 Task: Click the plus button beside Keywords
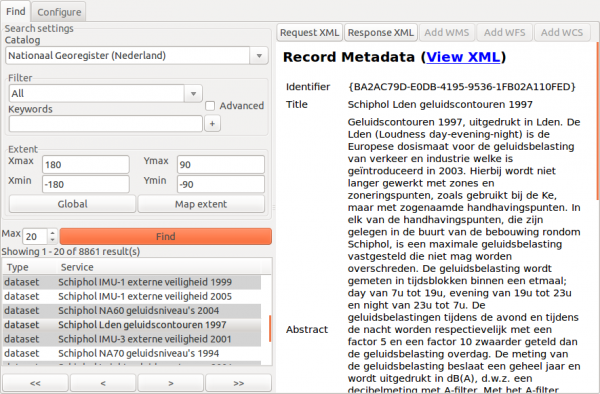point(212,124)
